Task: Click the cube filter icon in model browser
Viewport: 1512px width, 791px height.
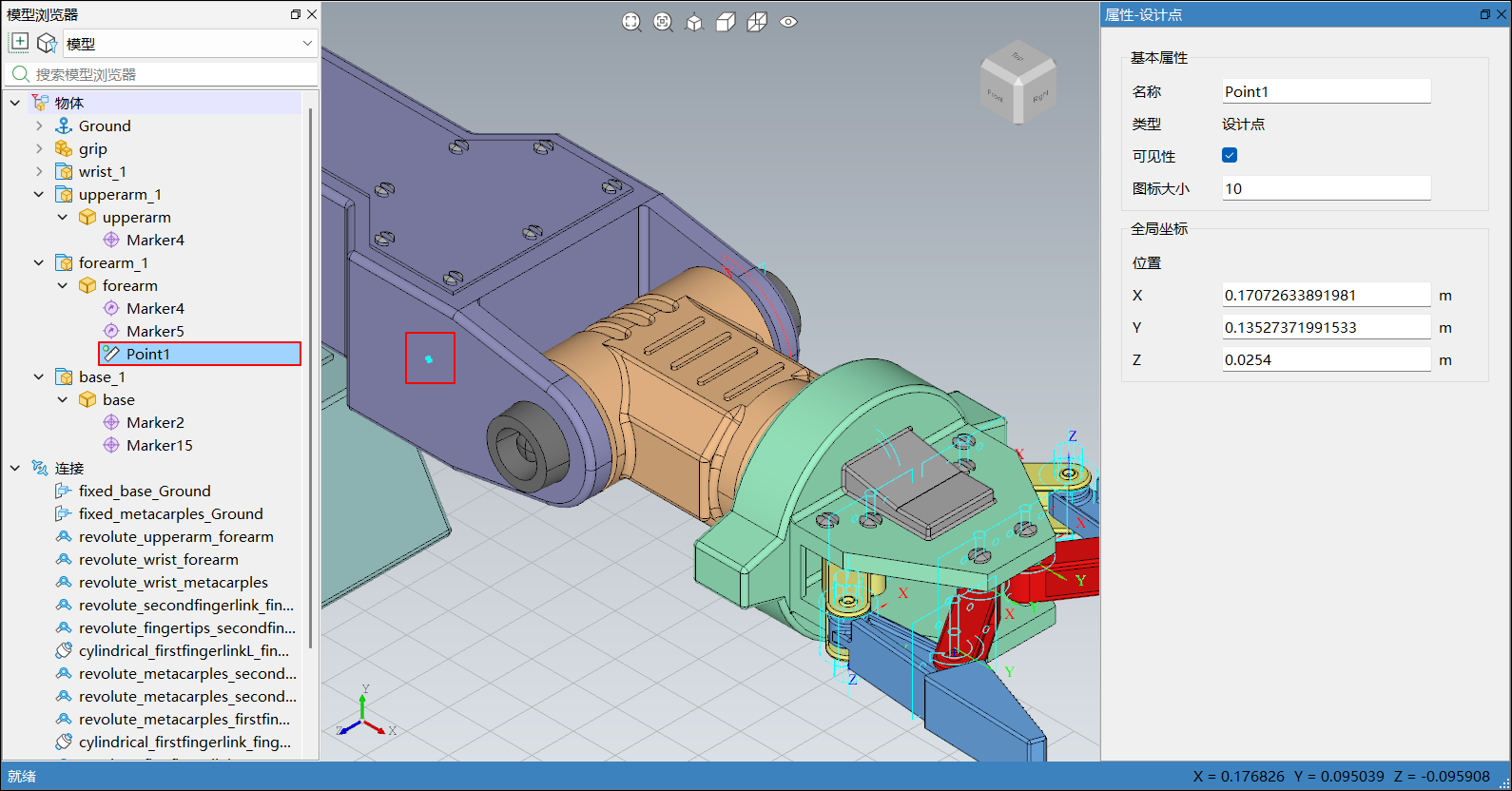Action: [47, 43]
